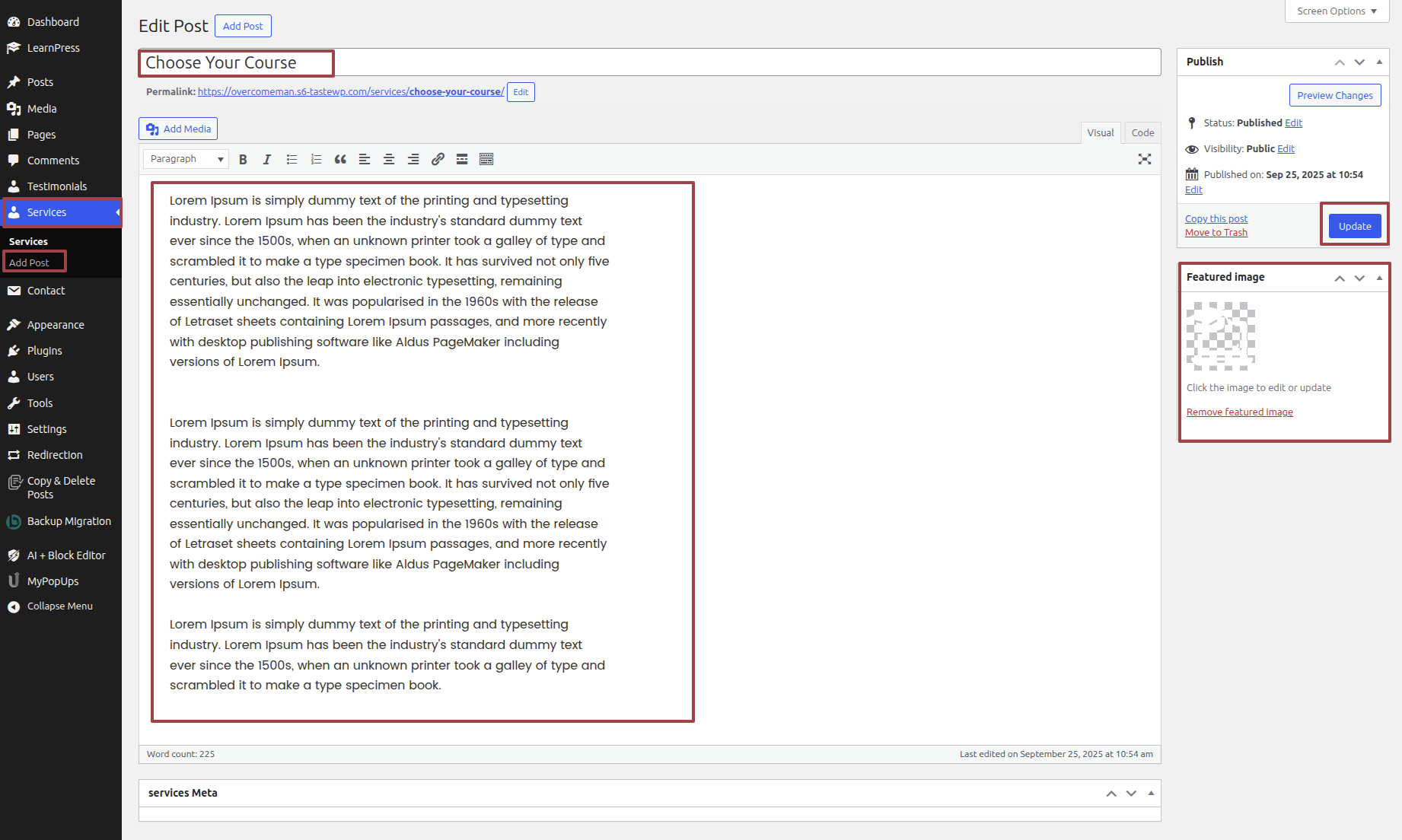Apply italic formatting in toolbar

click(x=267, y=159)
